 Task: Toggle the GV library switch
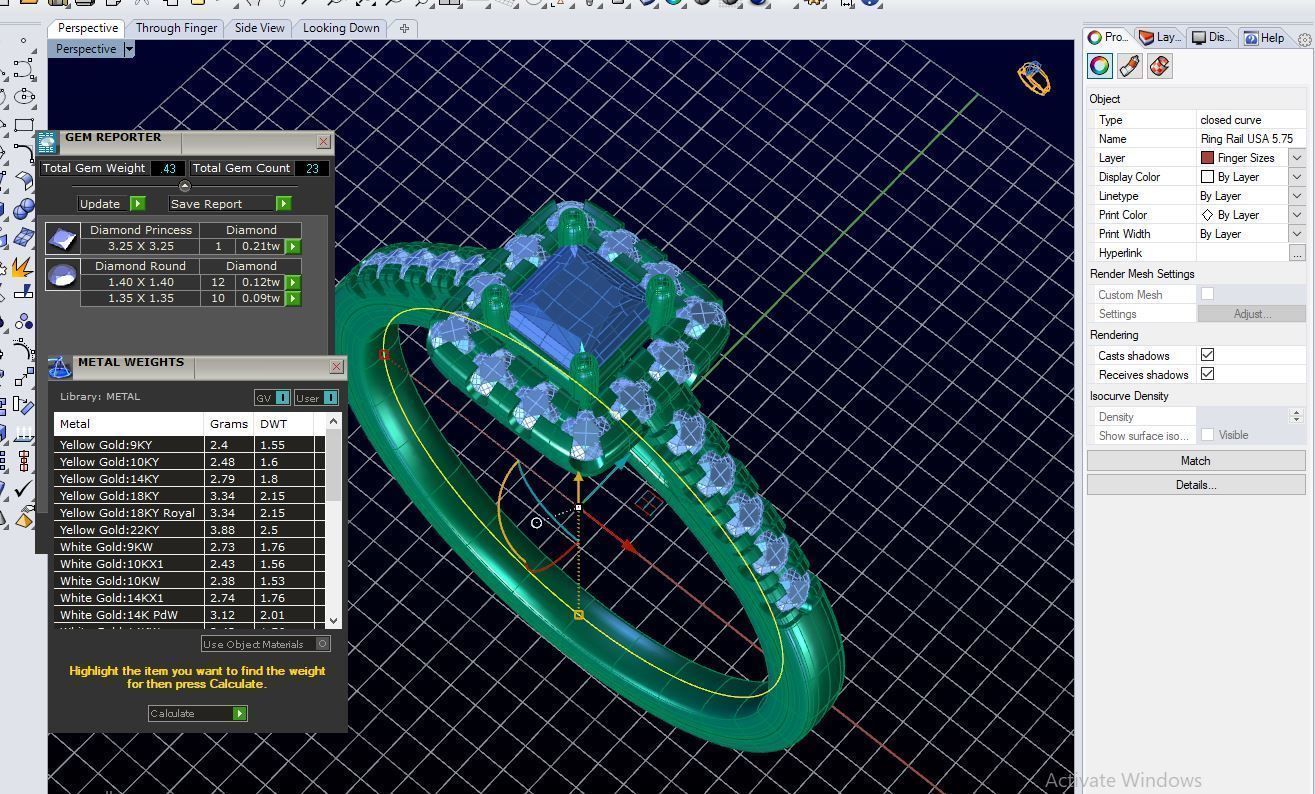pos(272,398)
